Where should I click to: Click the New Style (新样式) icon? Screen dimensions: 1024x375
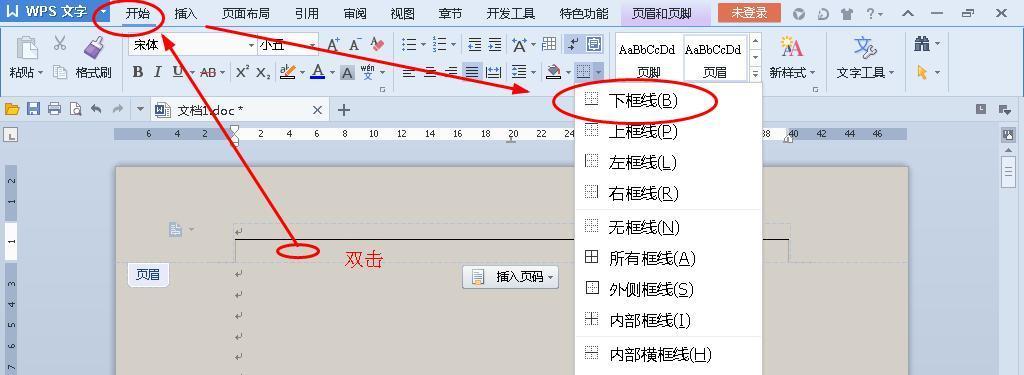792,47
